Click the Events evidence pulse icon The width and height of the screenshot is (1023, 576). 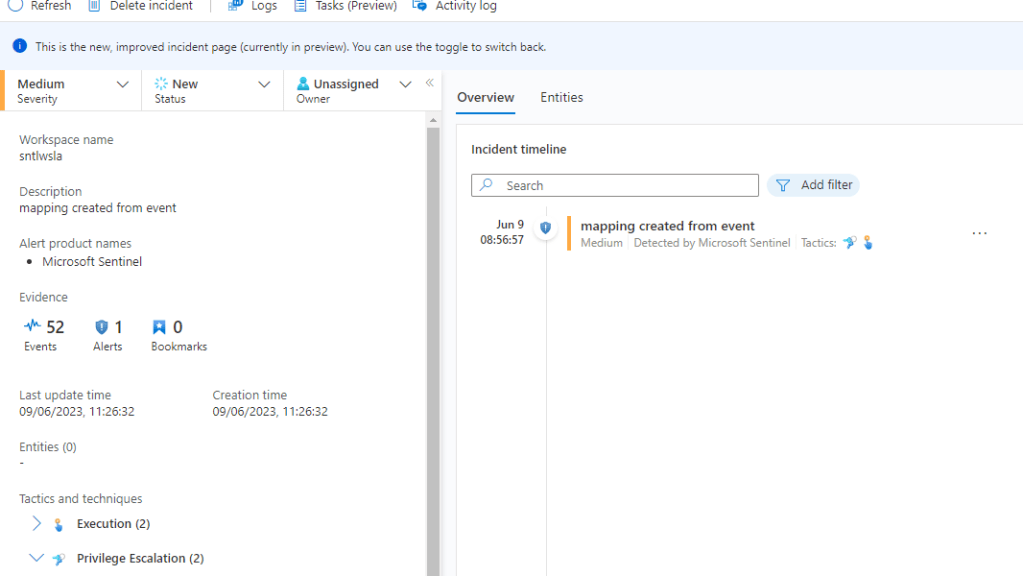click(33, 326)
